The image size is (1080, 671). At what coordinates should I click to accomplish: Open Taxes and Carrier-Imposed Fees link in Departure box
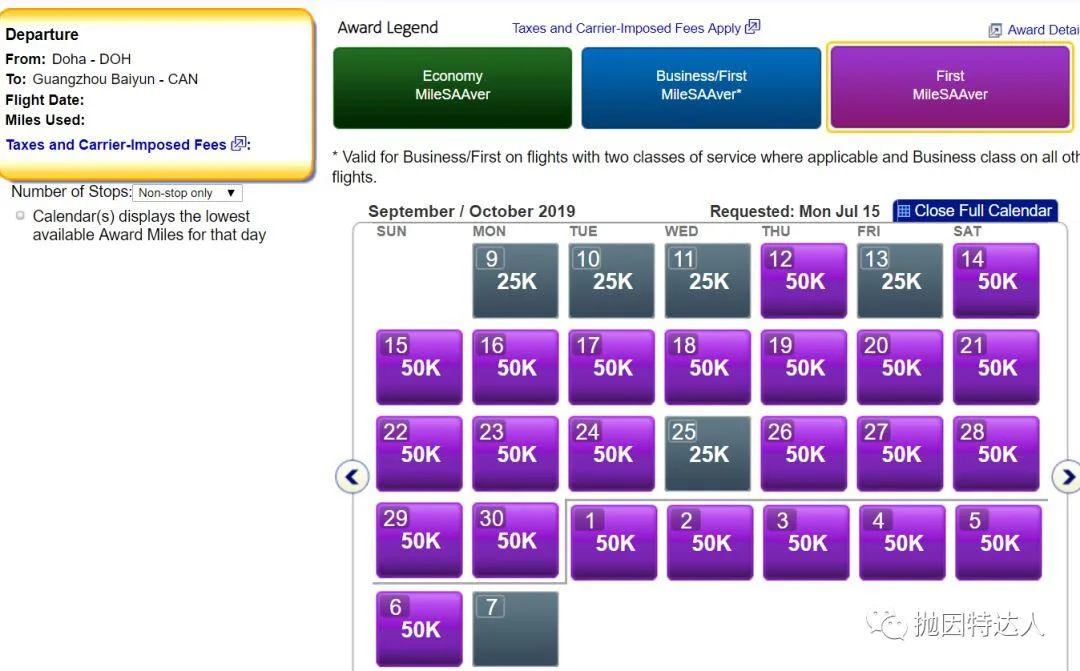point(116,145)
